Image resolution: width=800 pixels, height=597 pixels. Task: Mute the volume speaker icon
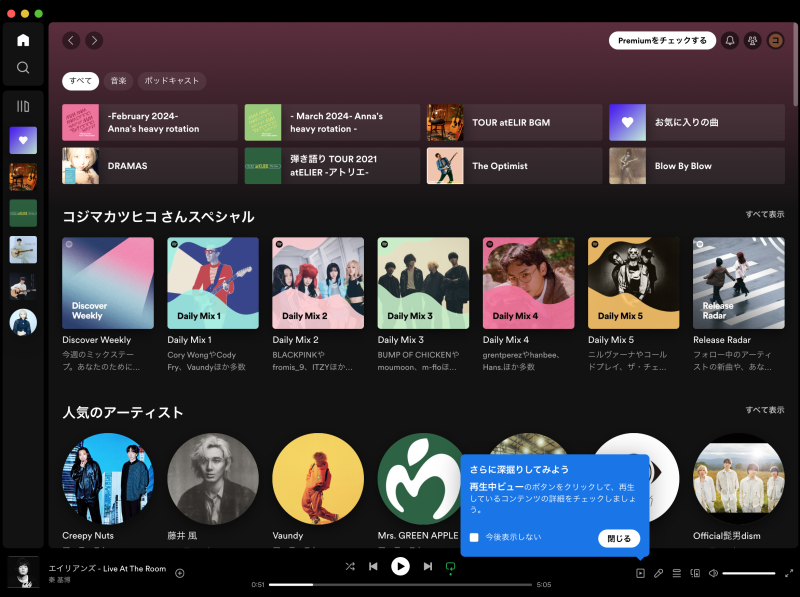713,574
